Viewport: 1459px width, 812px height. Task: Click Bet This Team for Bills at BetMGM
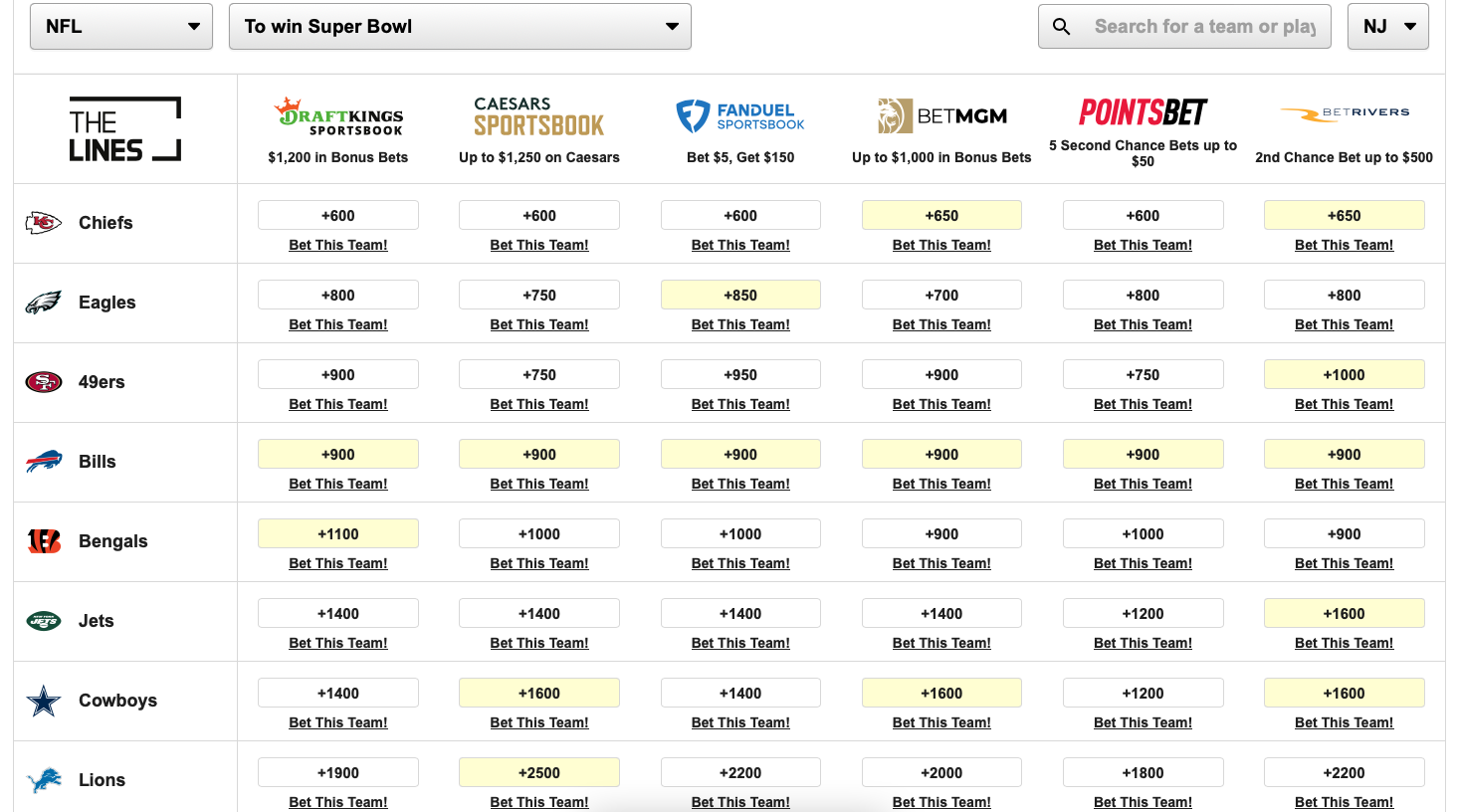(941, 484)
